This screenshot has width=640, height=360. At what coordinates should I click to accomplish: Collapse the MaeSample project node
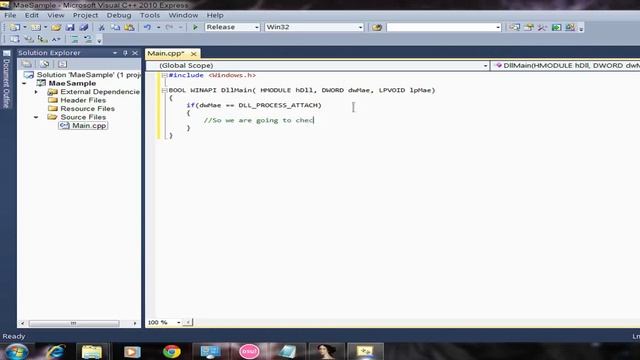[x=24, y=83]
